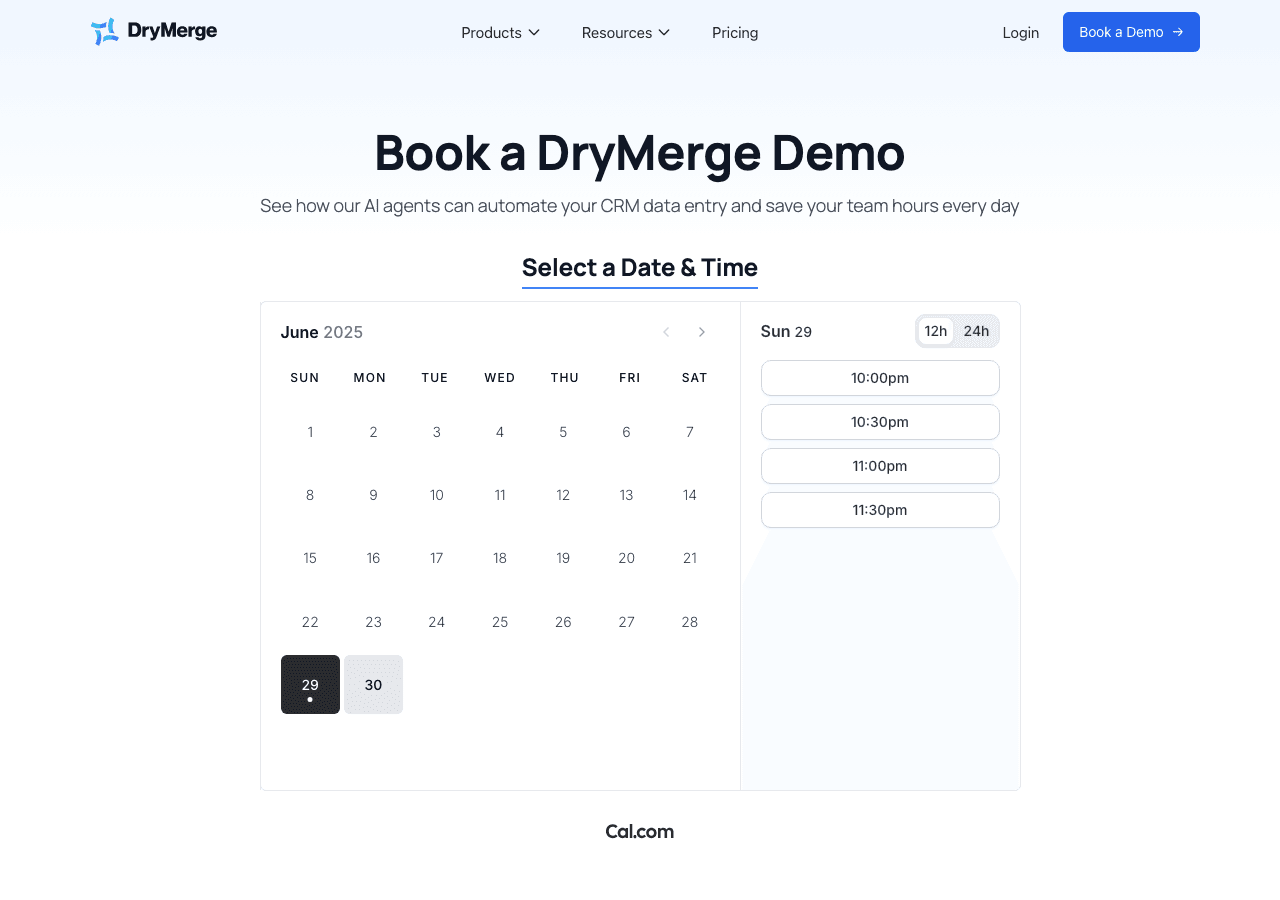Click date 24 in June calendar
The width and height of the screenshot is (1280, 900).
click(x=437, y=622)
